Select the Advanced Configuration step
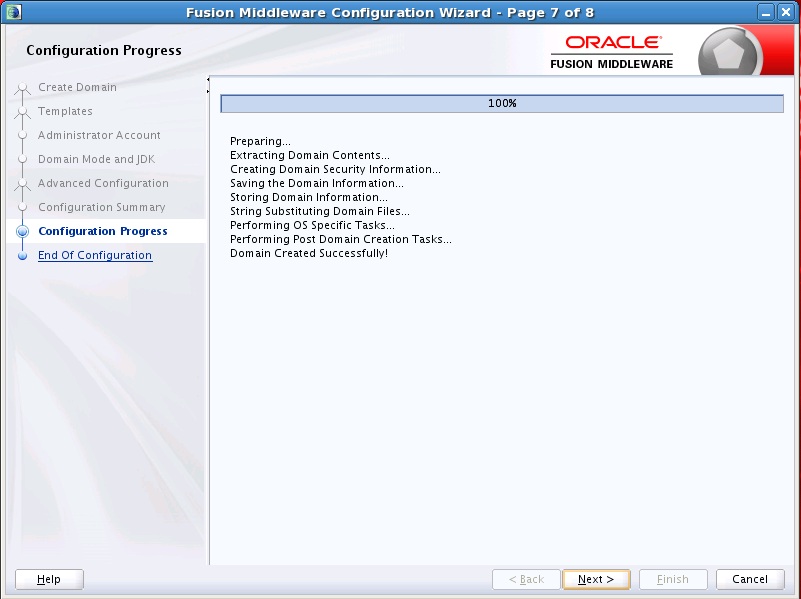Screen dimensions: 801x599 pyautogui.click(x=103, y=183)
